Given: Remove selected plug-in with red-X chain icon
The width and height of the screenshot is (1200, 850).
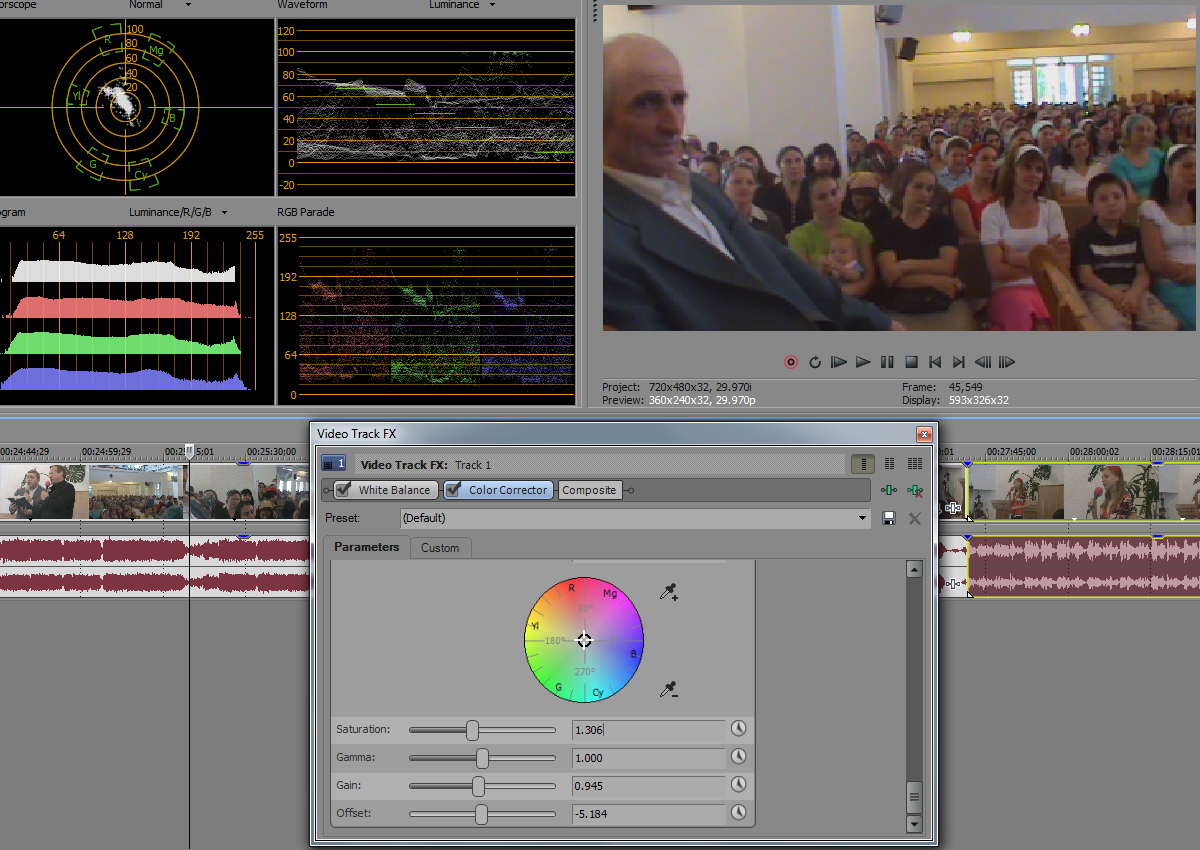Looking at the screenshot, I should [x=913, y=490].
